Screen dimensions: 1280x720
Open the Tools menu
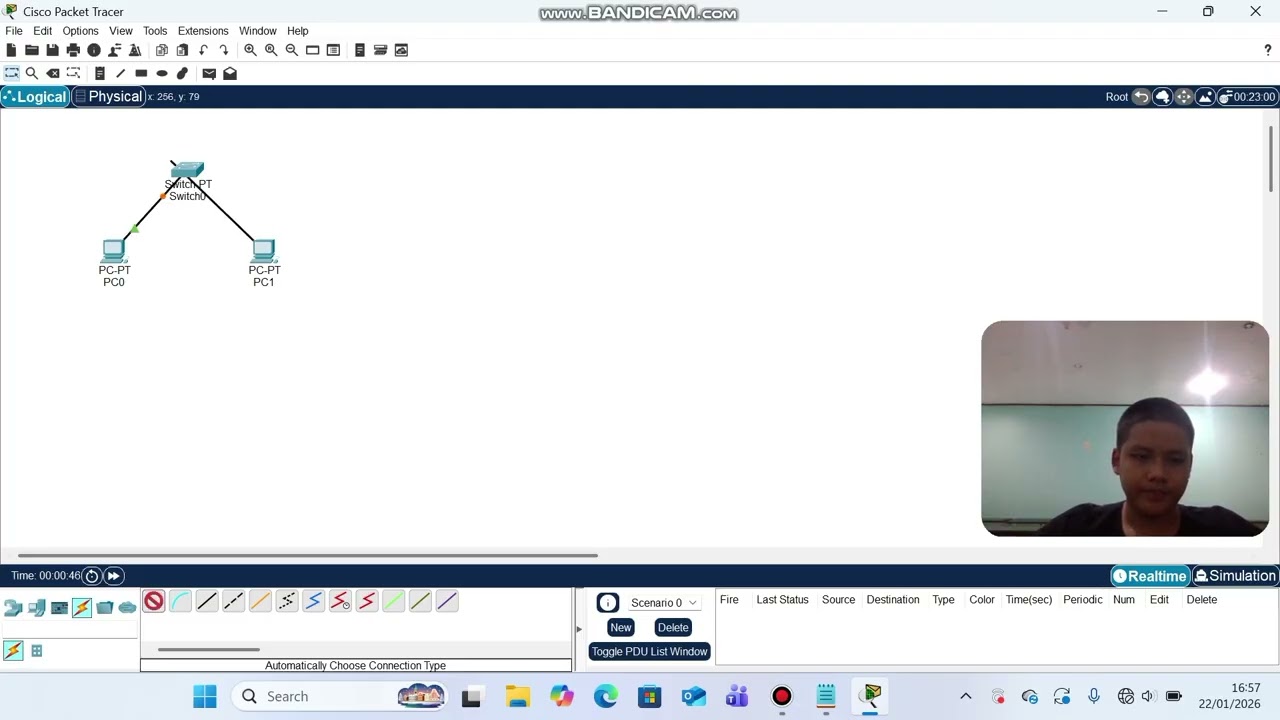[155, 31]
